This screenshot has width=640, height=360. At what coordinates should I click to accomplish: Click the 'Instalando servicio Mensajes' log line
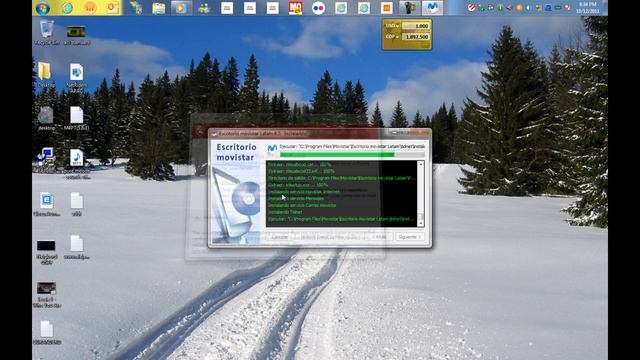click(x=296, y=198)
